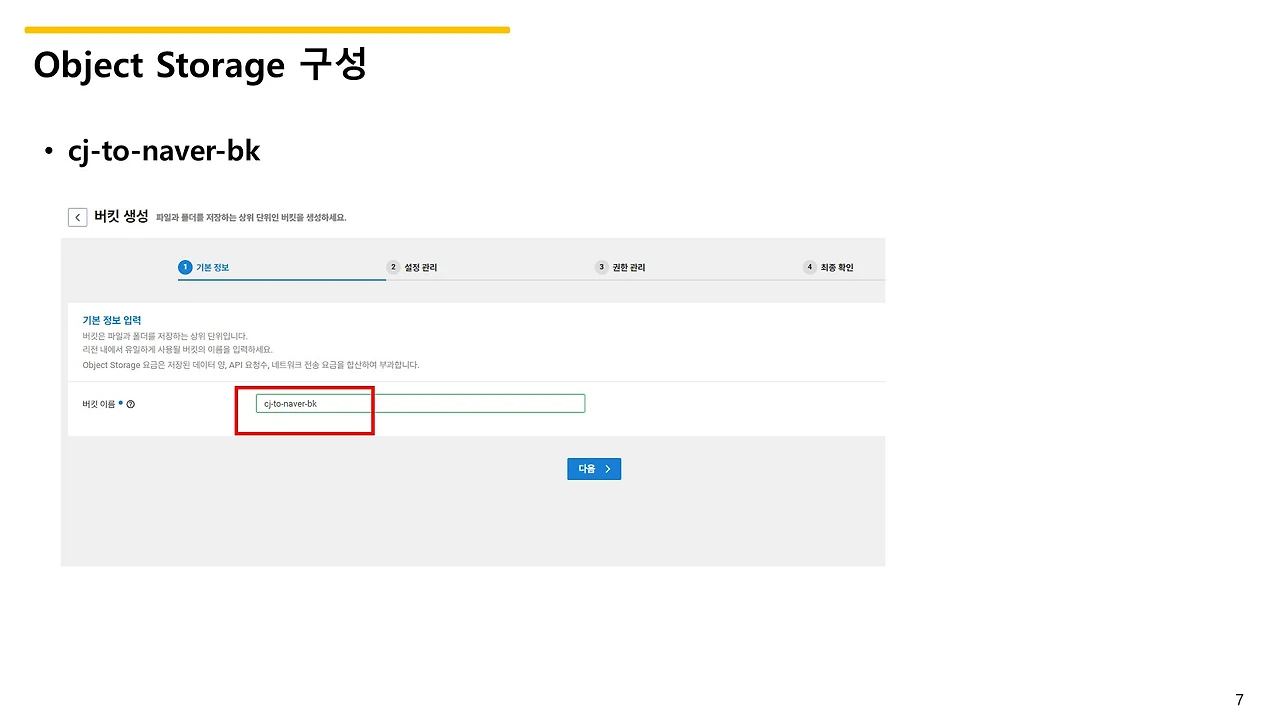1280x720 pixels.
Task: Click the back arrow beside 버킷 생성
Action: point(77,217)
